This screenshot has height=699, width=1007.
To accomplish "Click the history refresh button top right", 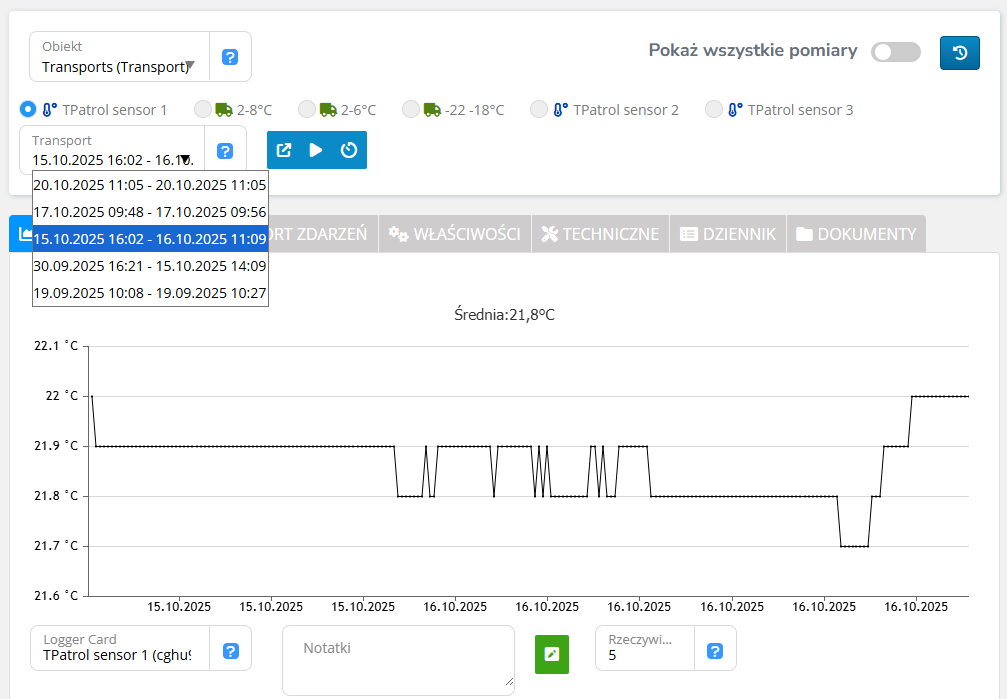I will pyautogui.click(x=959, y=53).
